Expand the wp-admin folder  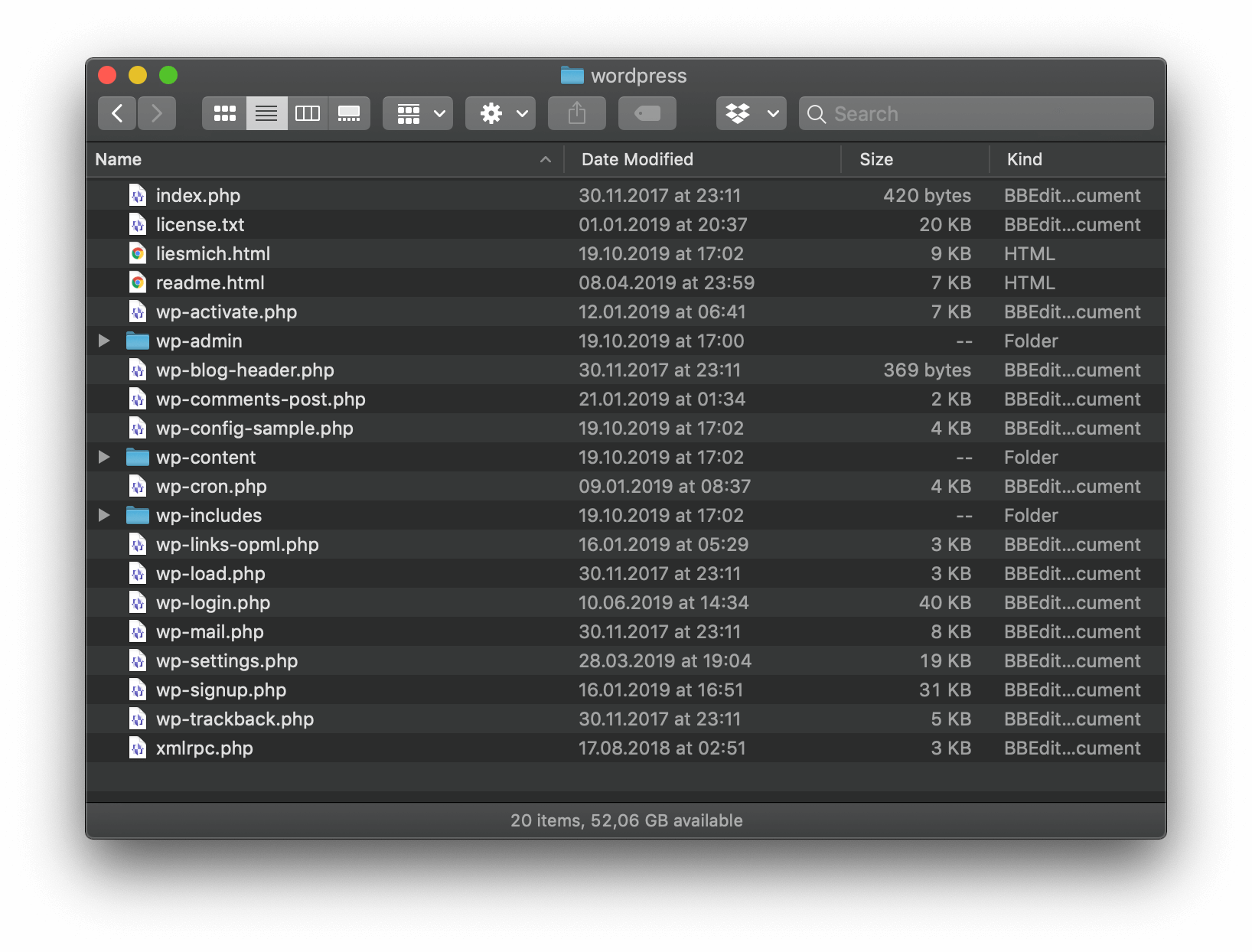tap(104, 341)
